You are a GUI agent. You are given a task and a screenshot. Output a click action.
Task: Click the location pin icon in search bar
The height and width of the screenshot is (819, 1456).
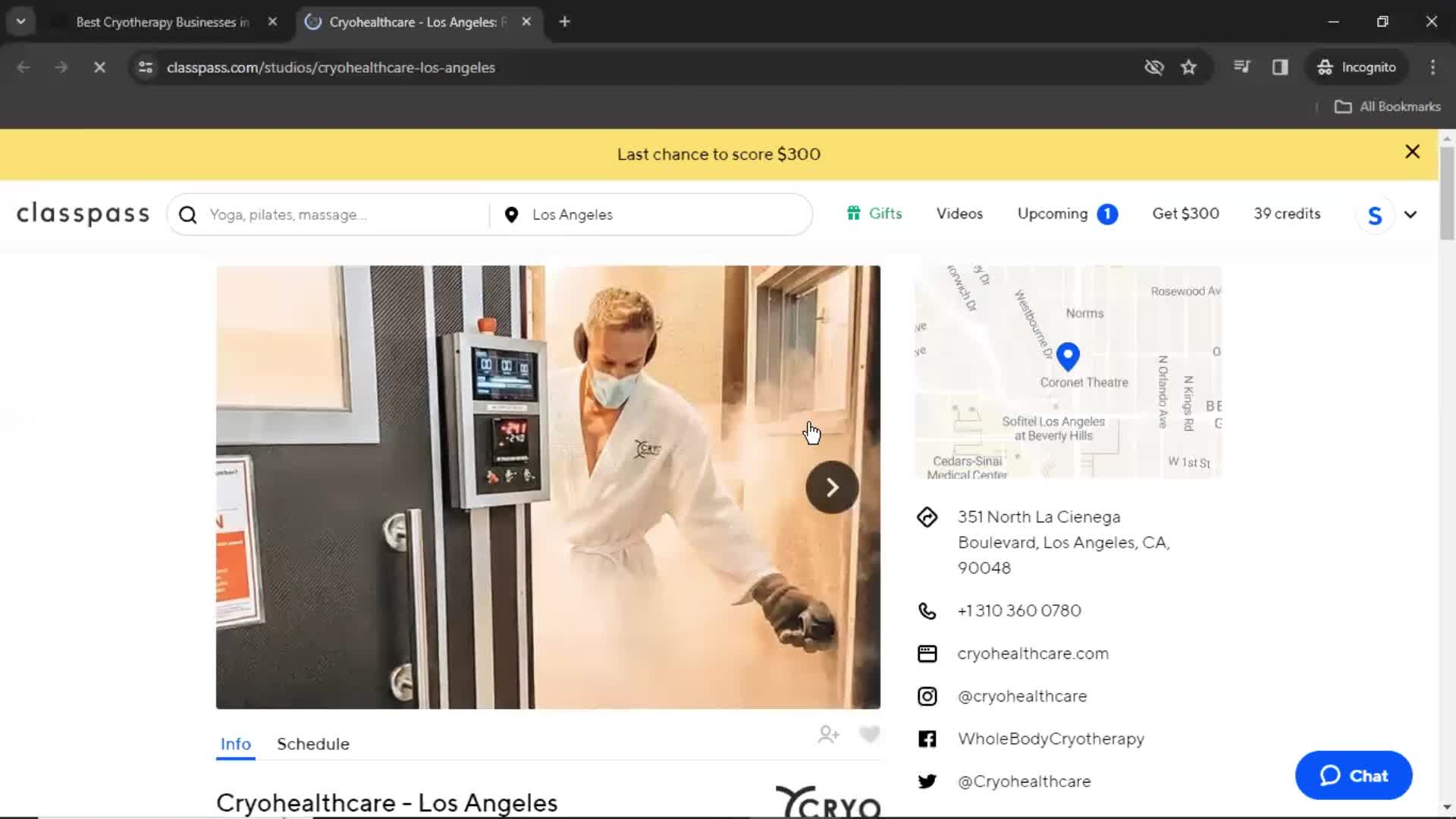[511, 215]
